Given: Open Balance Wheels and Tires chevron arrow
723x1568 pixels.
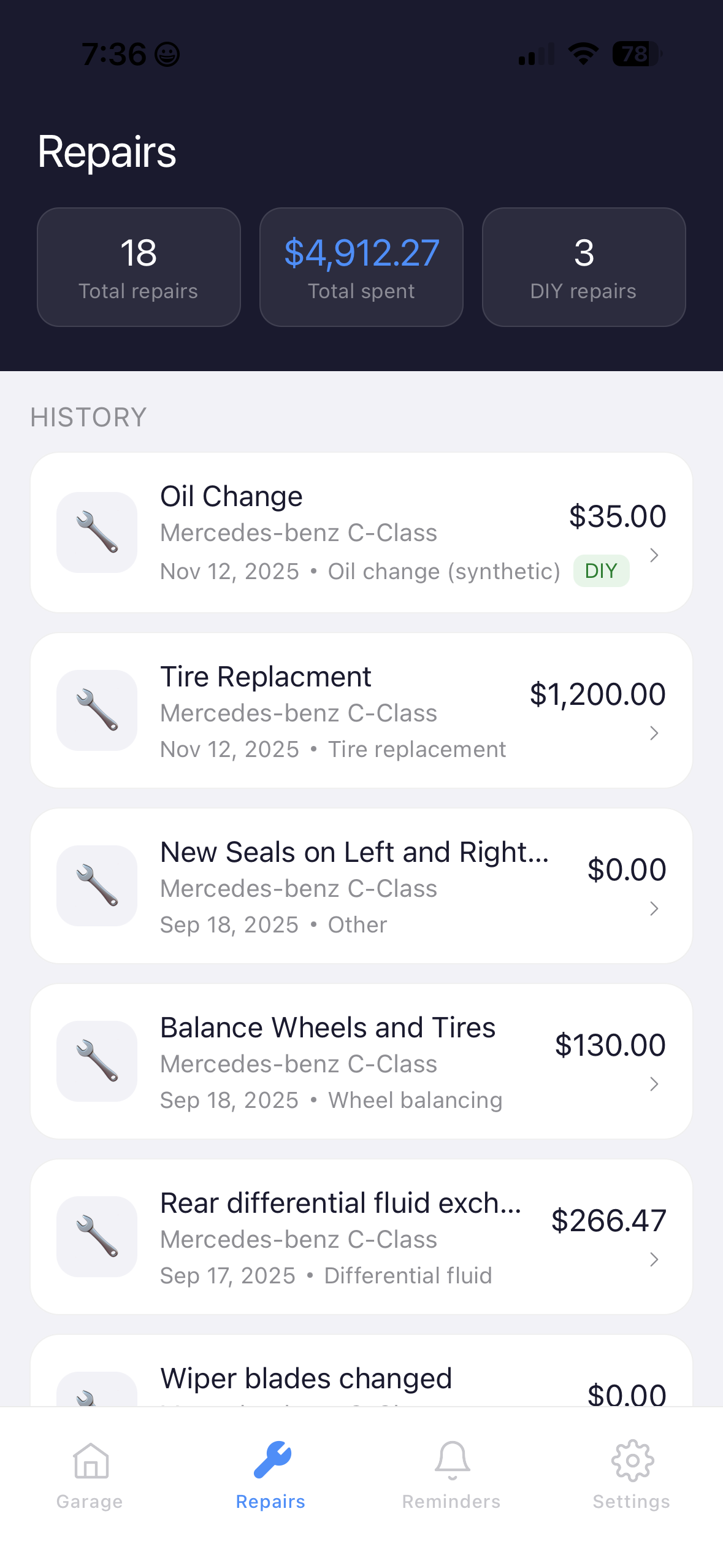Looking at the screenshot, I should [654, 1084].
